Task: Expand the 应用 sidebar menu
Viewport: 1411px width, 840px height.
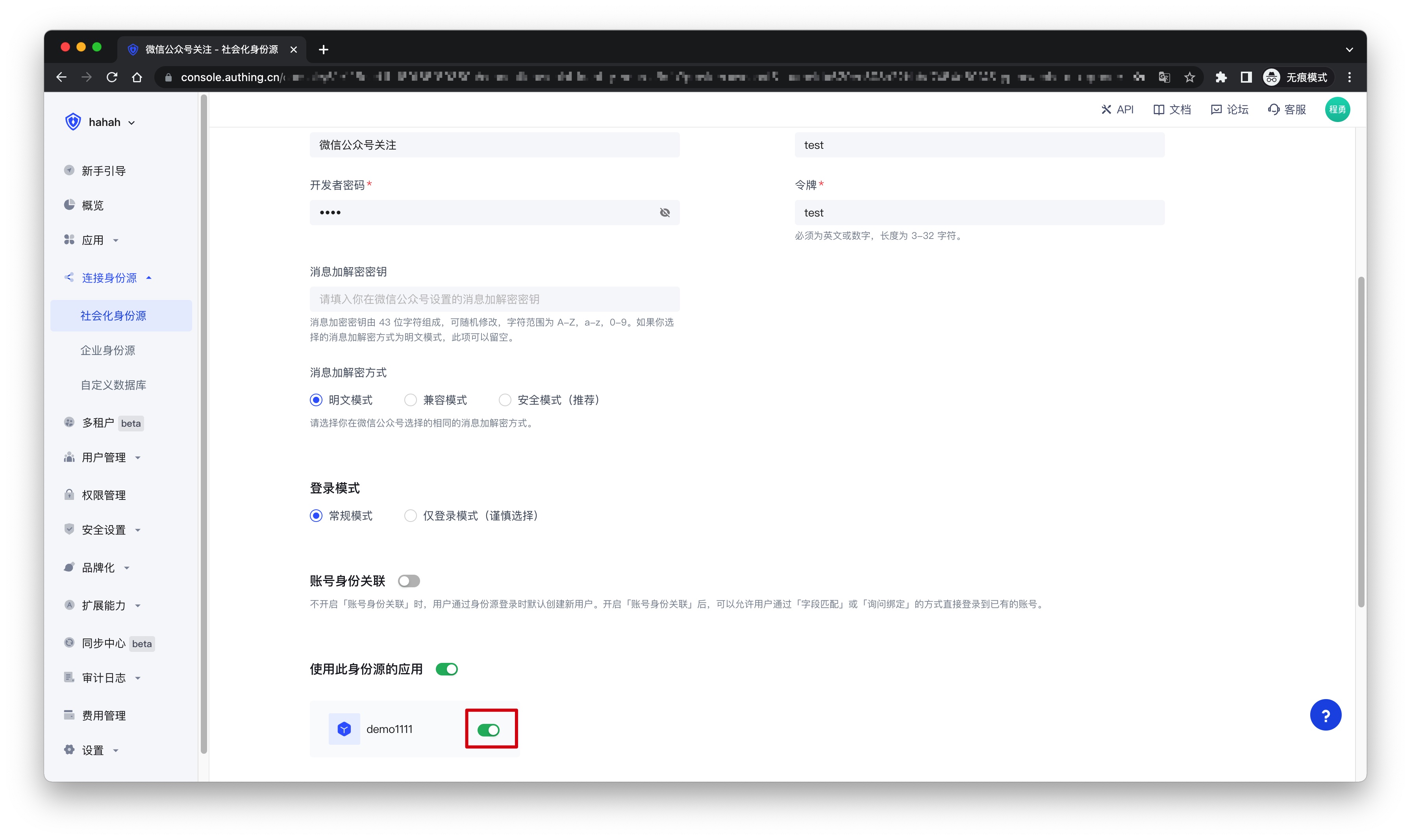Action: coord(93,240)
